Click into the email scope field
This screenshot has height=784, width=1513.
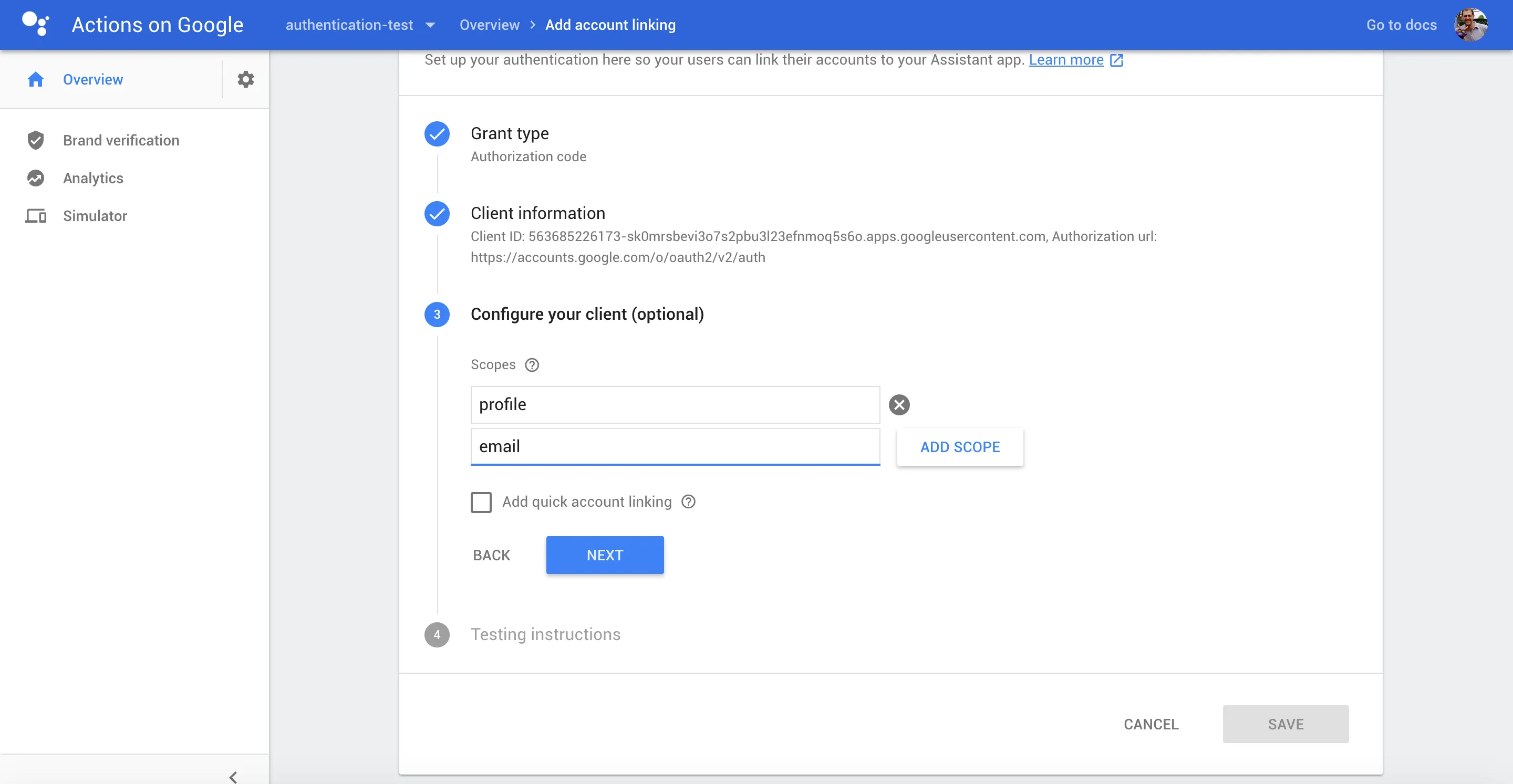[675, 446]
